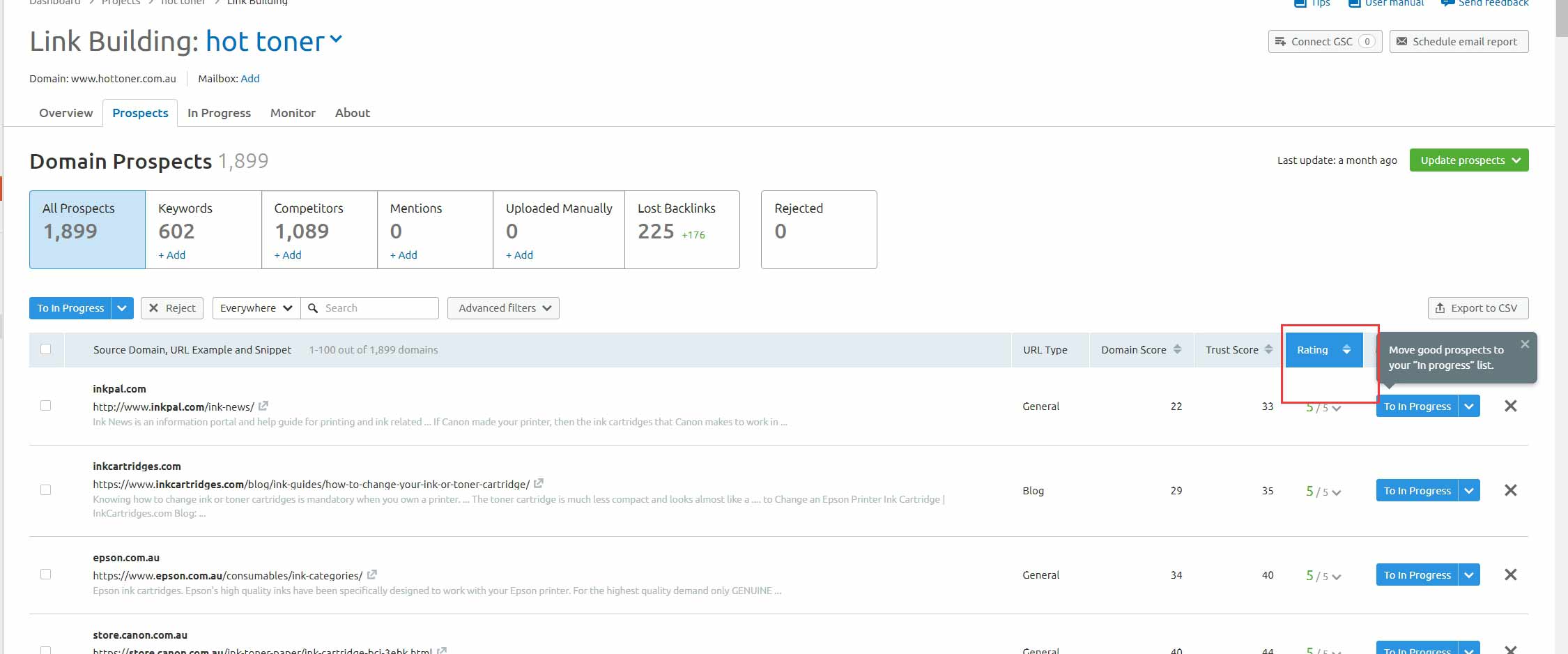
Task: Tick the select-all checkbox in table header
Action: pos(46,349)
